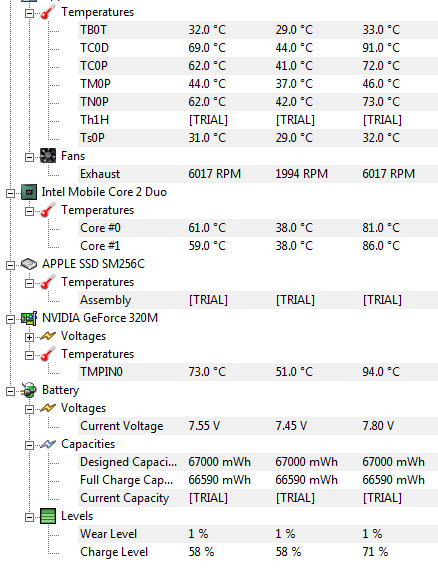Select the Wear Level row

(x=258, y=534)
